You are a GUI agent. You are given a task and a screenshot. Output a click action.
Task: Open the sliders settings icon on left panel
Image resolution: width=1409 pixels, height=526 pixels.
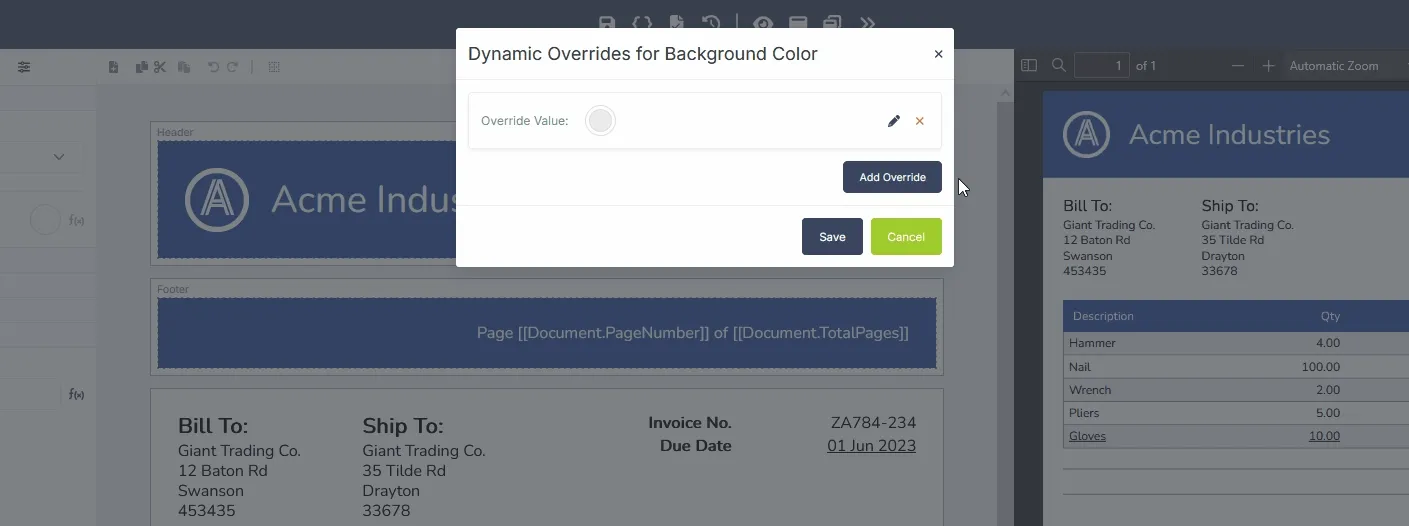[x=24, y=67]
